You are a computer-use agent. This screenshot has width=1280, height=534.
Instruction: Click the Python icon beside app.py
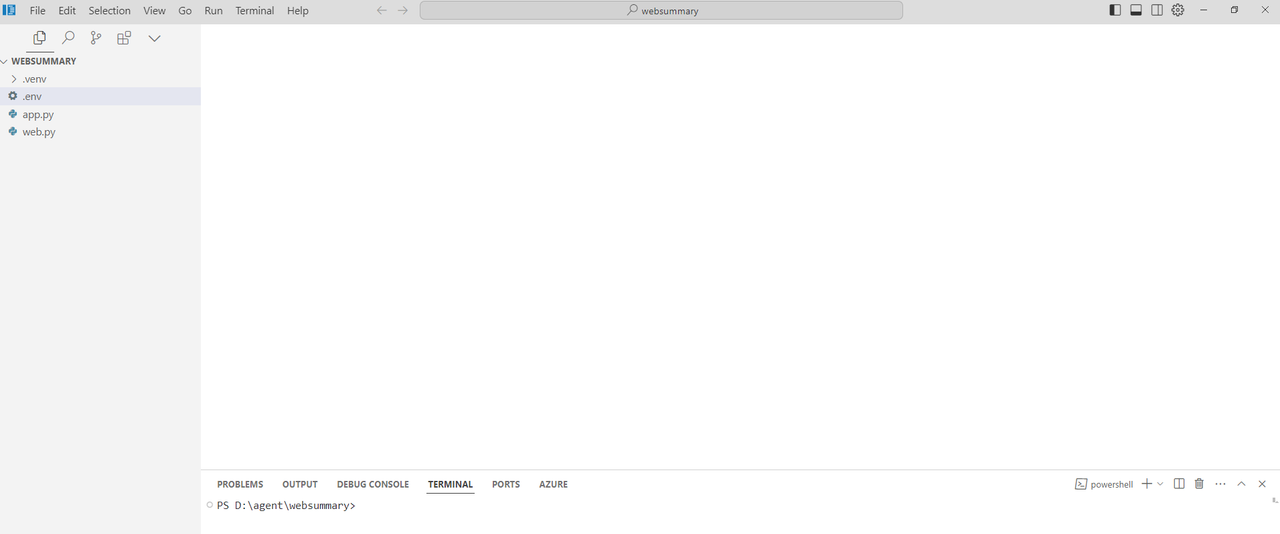click(x=13, y=114)
